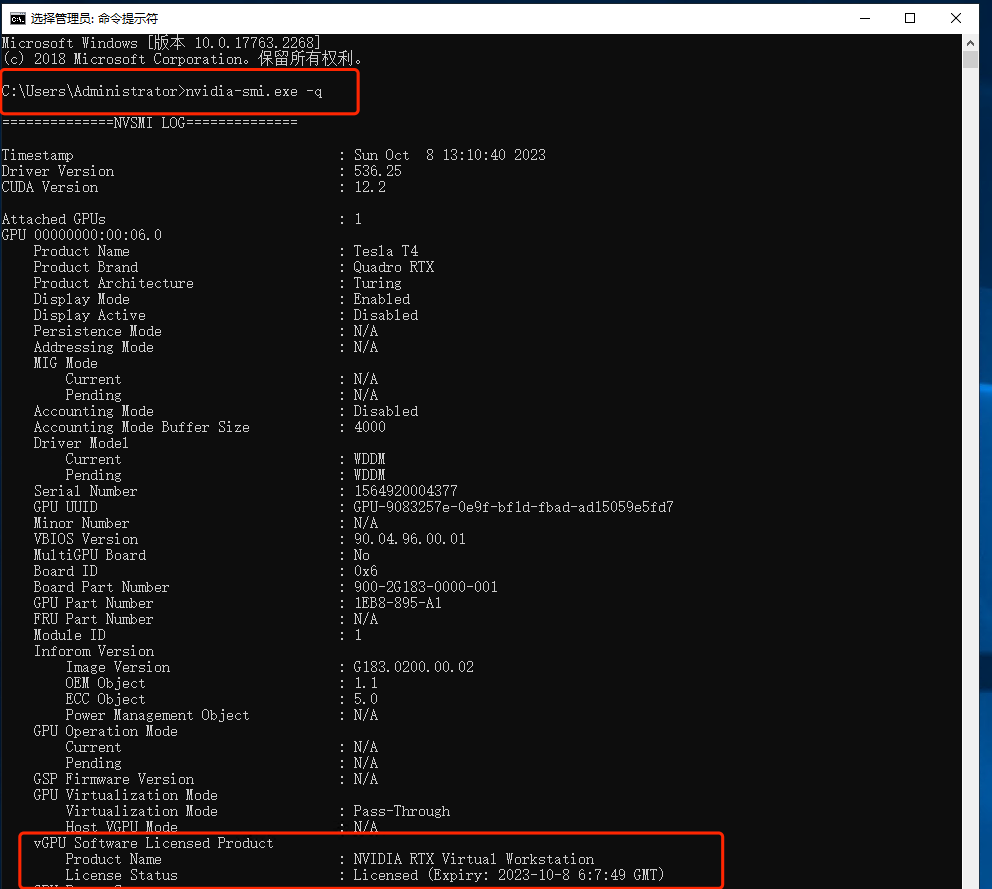Click the command text 'nvidia-smi.exe -q'

pyautogui.click(x=254, y=92)
